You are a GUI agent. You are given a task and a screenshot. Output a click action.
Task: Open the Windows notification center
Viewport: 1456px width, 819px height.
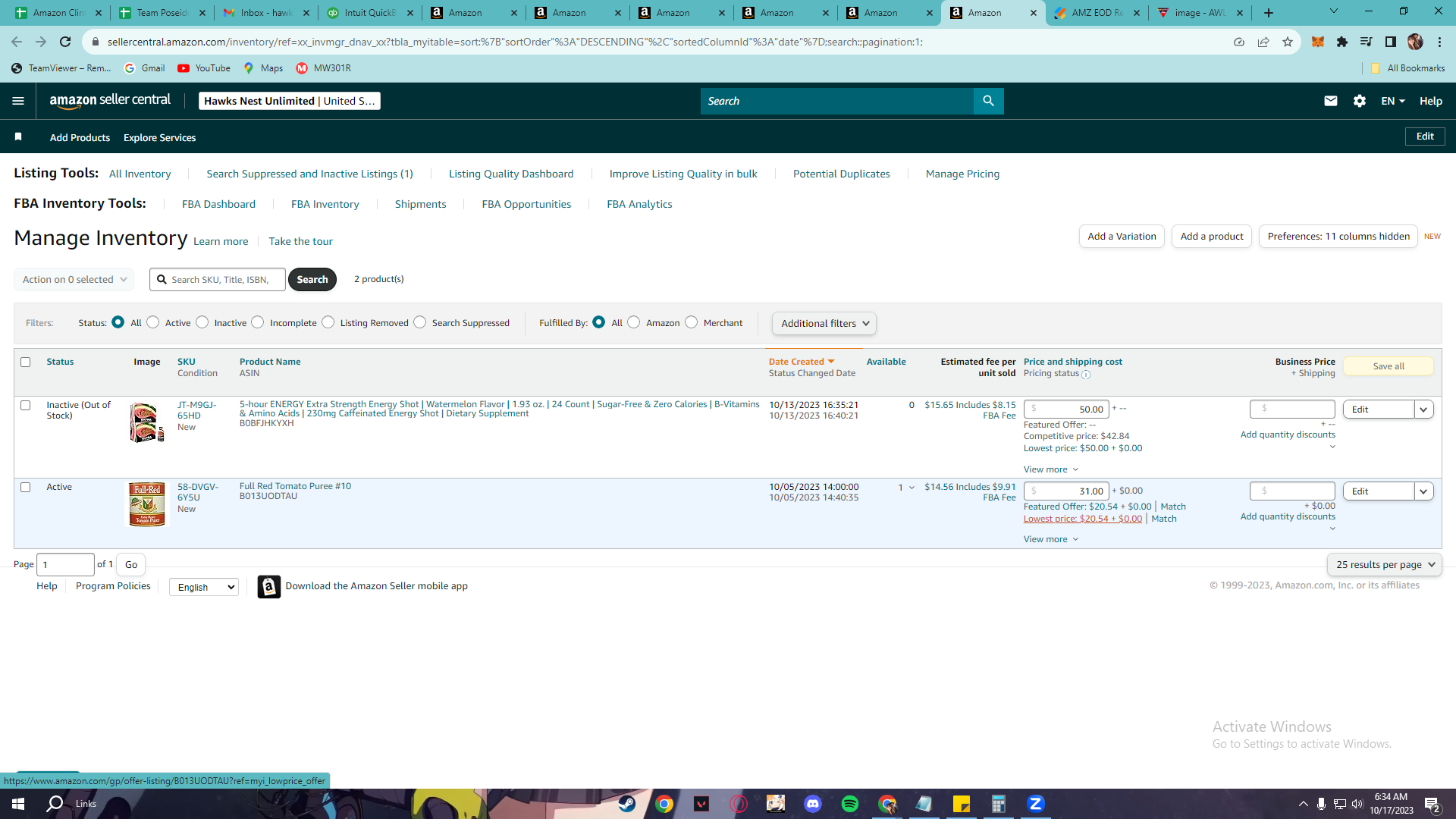click(x=1432, y=804)
